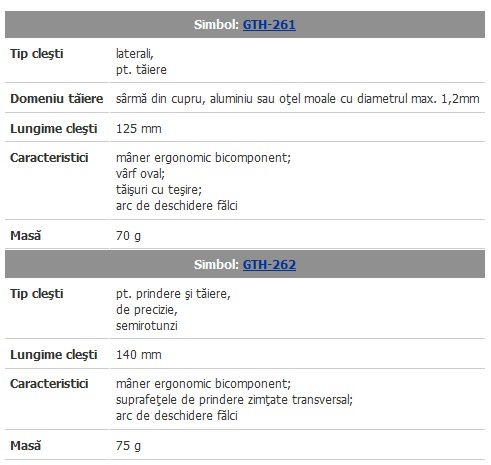Click the 'Simbol:' label before GTH-261
Screen dimensions: 491x465
pyautogui.click(x=216, y=25)
